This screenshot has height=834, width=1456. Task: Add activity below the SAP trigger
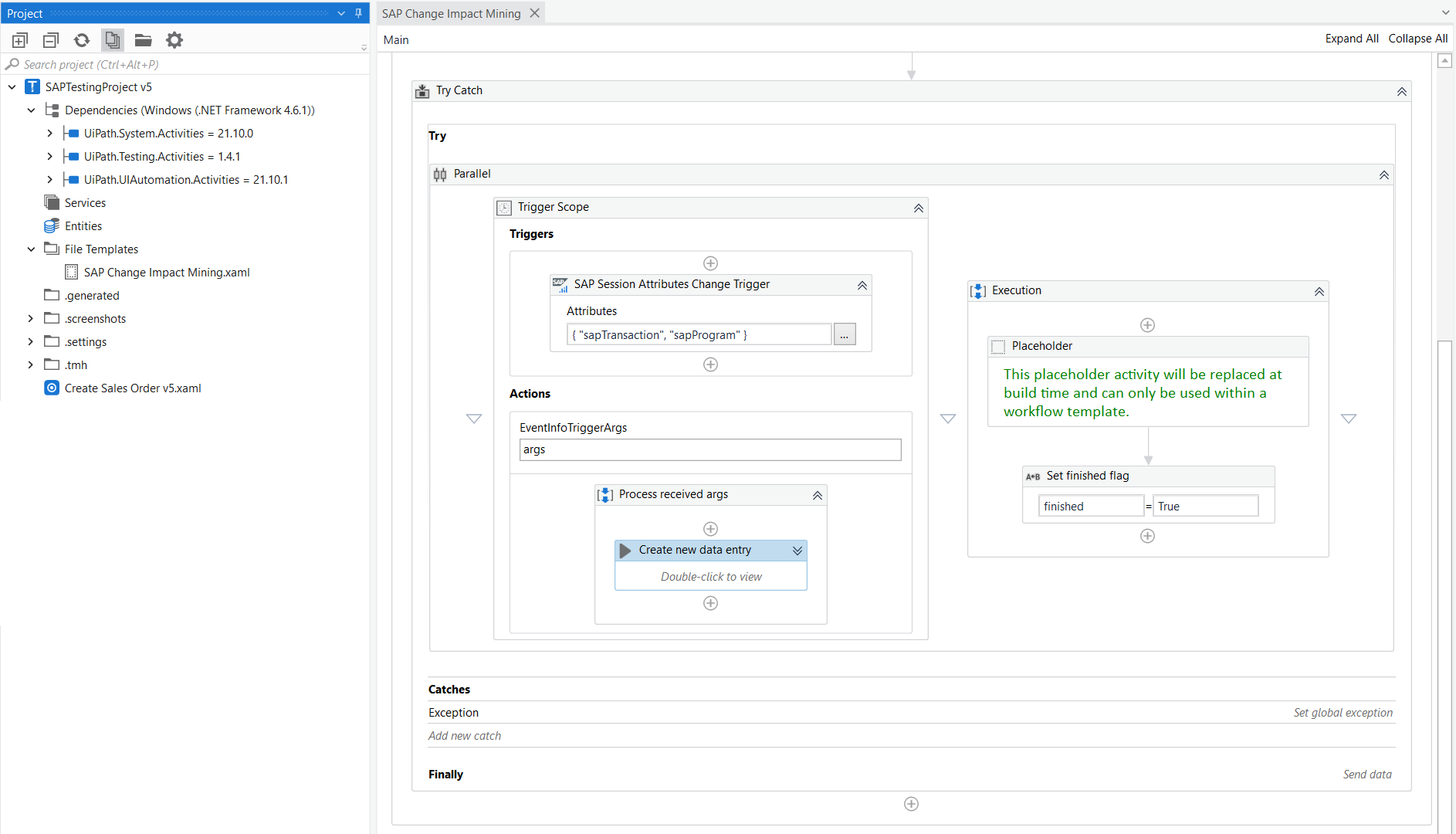click(711, 364)
